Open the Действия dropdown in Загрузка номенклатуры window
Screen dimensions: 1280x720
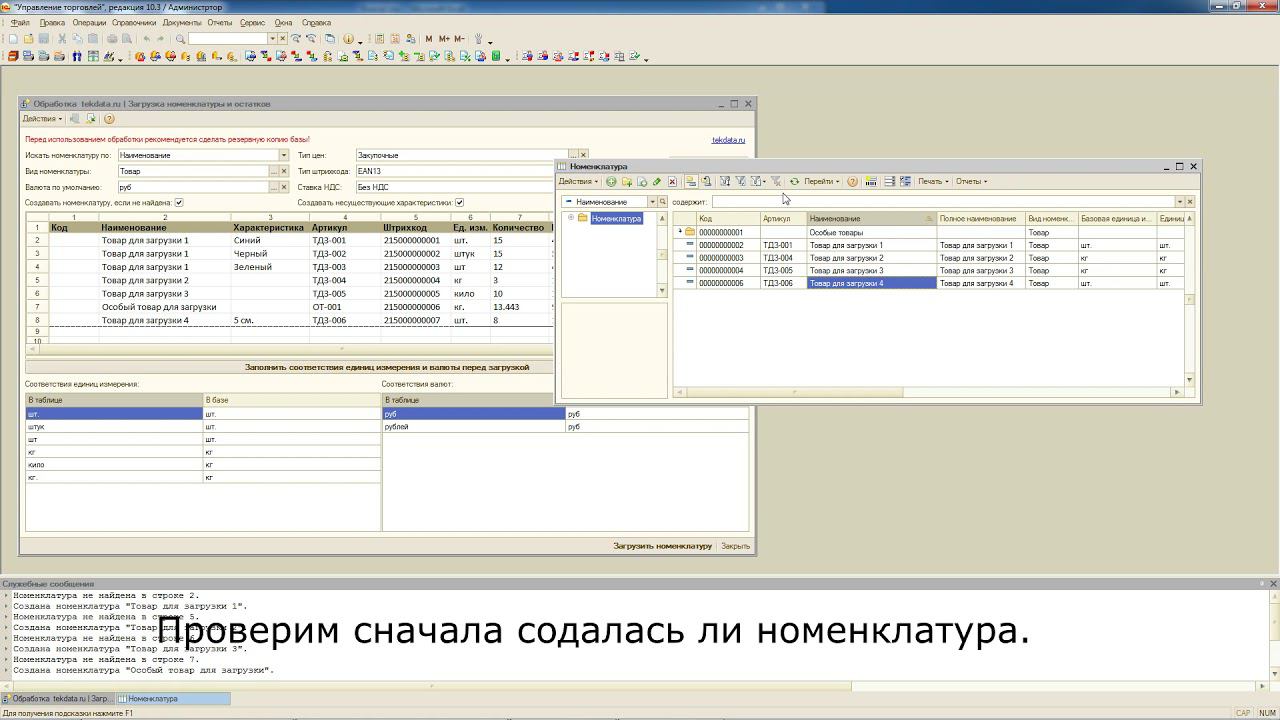[42, 119]
